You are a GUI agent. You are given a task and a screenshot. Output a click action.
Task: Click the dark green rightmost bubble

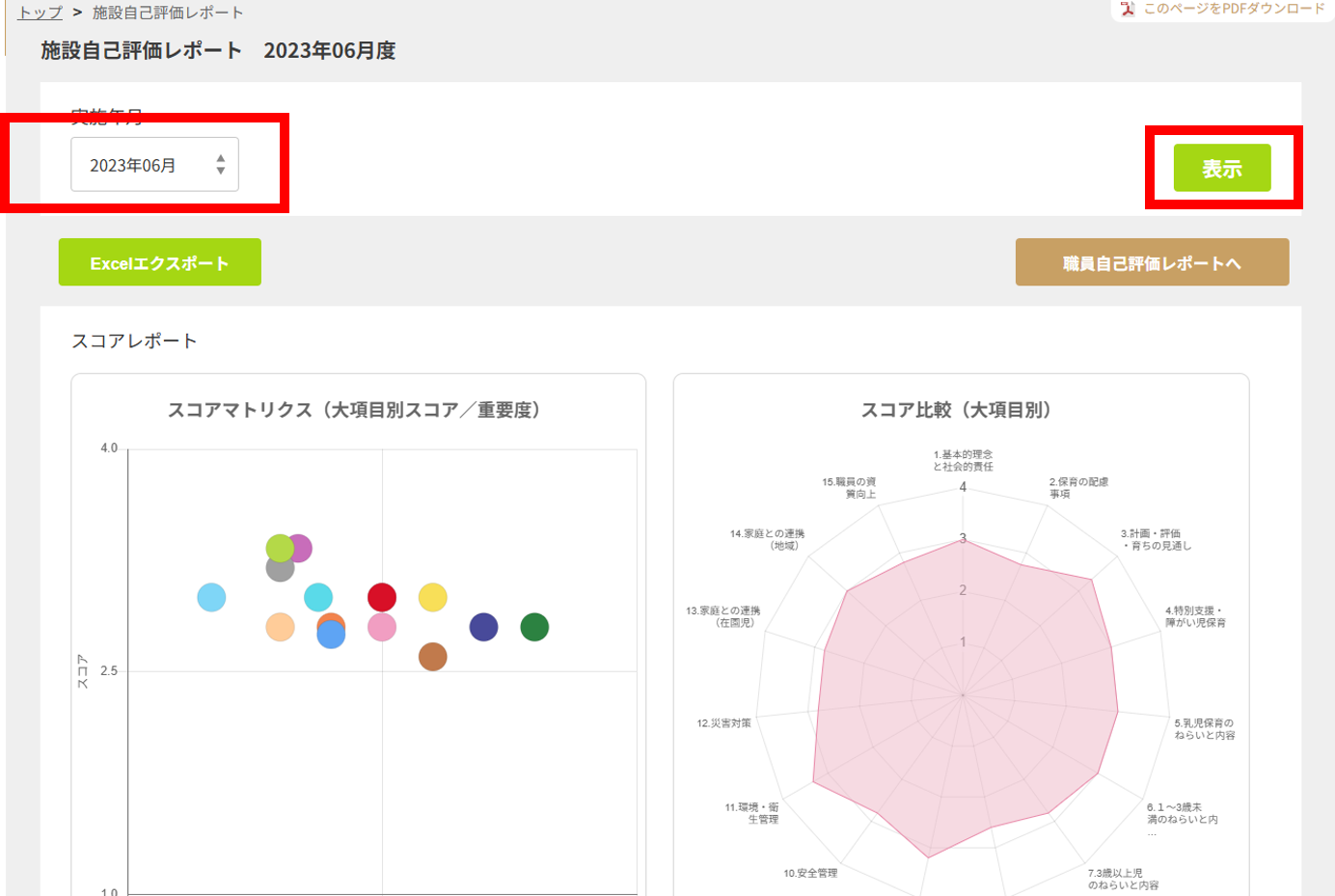pyautogui.click(x=536, y=627)
